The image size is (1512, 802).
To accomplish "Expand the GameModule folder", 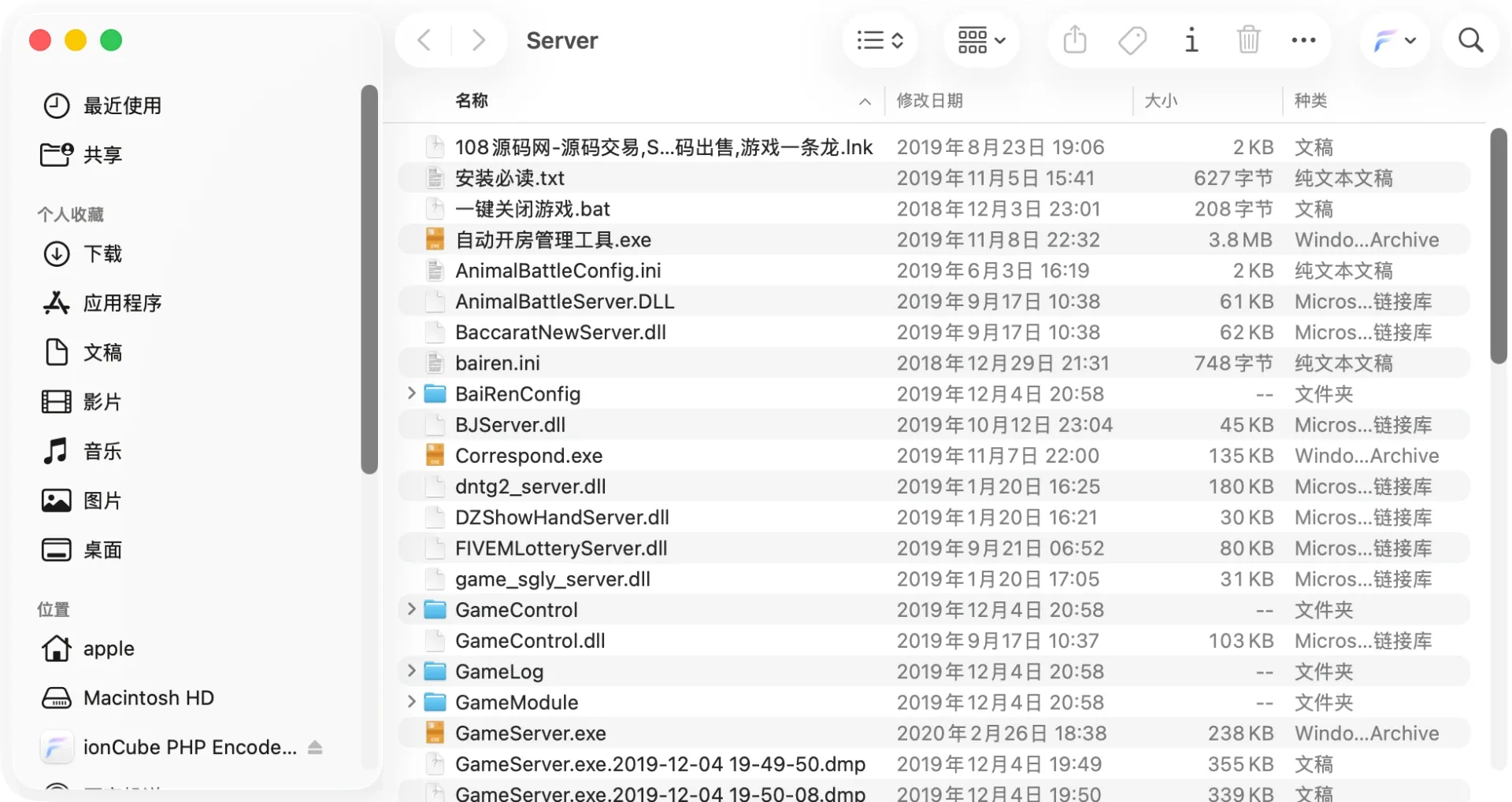I will [x=411, y=701].
